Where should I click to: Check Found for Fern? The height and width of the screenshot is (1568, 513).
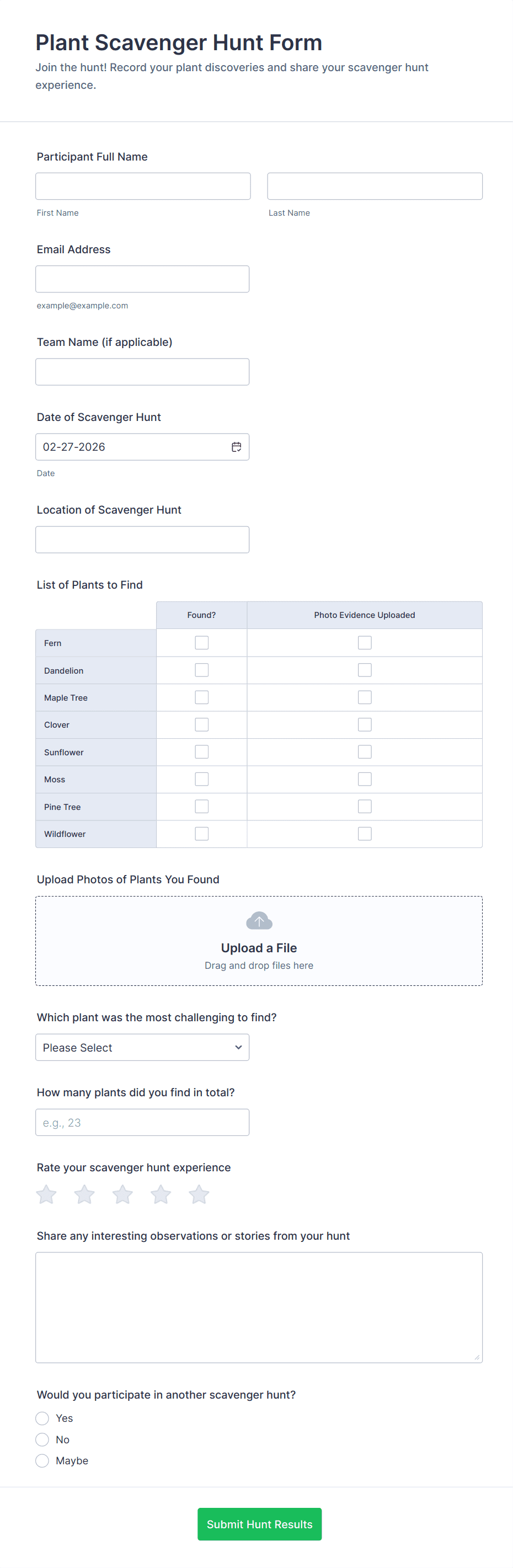[201, 643]
